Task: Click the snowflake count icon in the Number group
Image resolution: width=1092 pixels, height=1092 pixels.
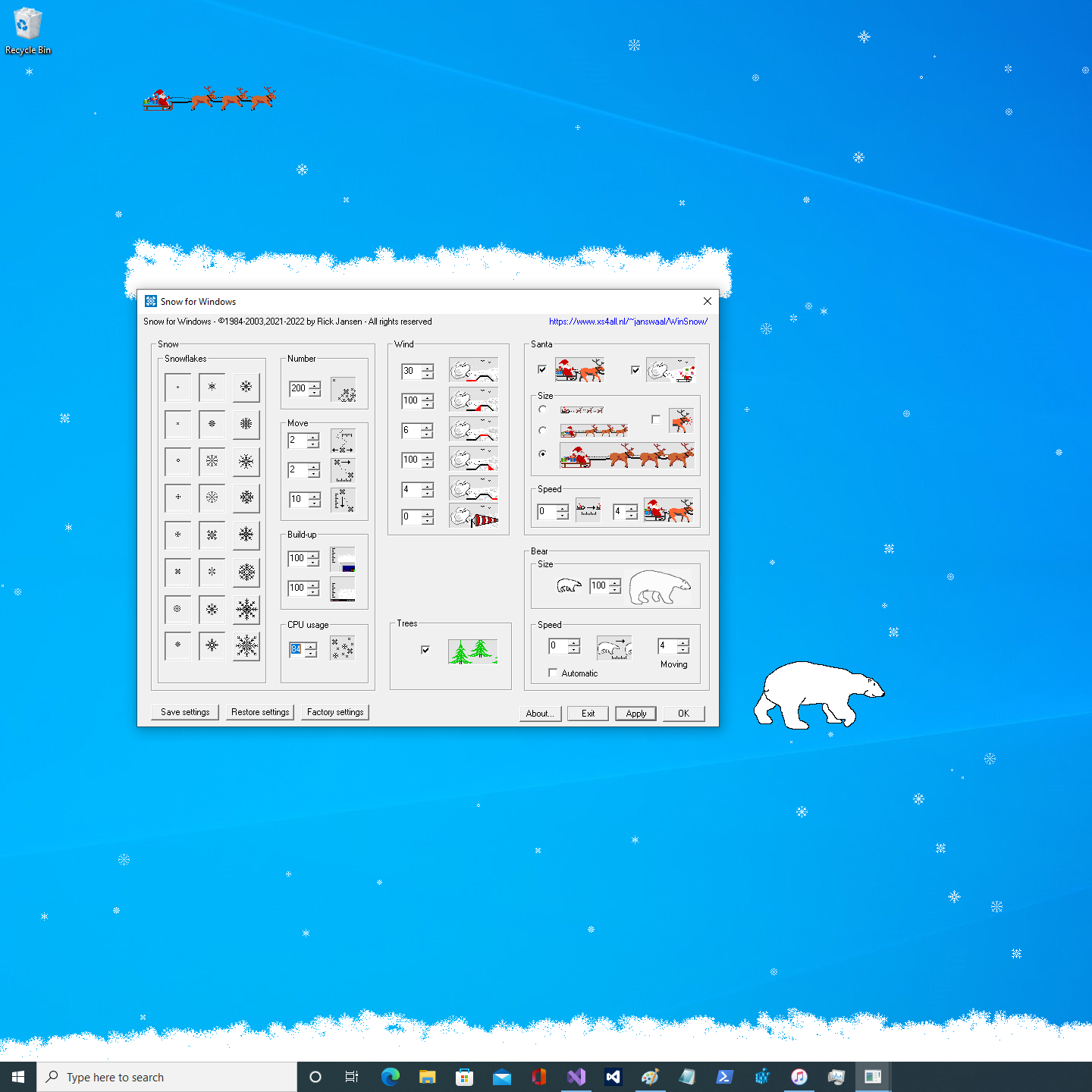Action: tap(344, 390)
